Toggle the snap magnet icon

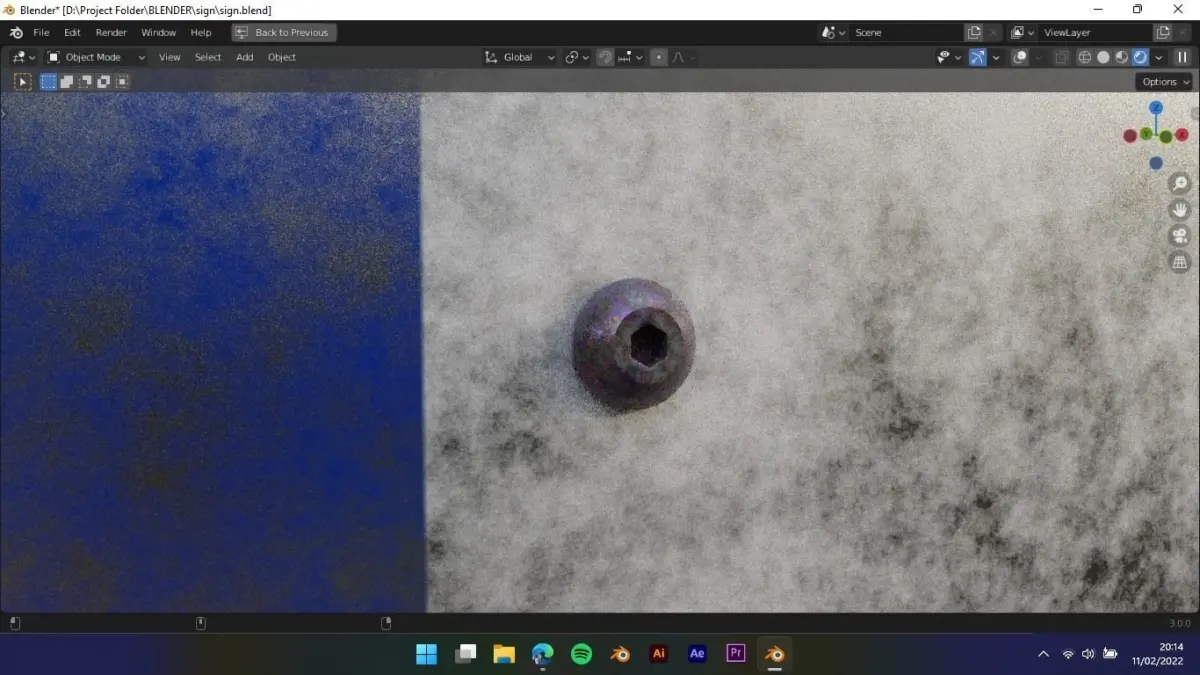point(605,57)
